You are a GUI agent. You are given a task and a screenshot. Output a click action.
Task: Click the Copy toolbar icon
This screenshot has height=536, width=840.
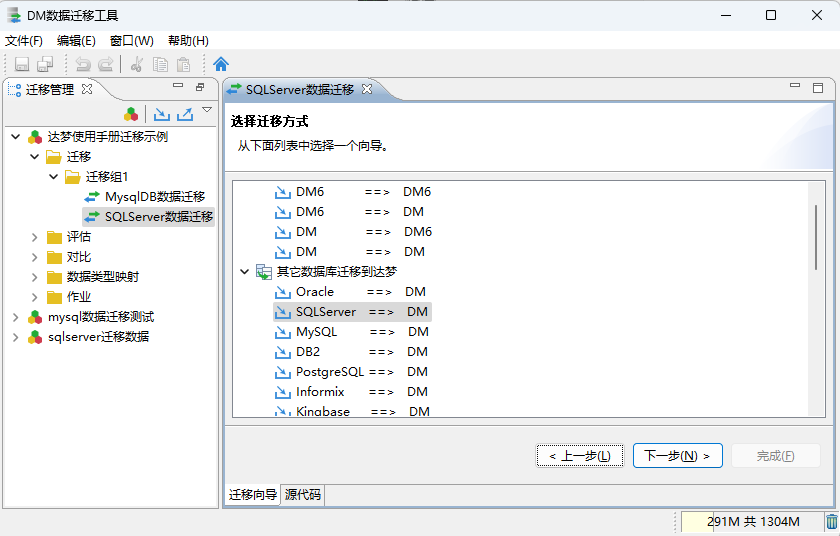pos(160,64)
